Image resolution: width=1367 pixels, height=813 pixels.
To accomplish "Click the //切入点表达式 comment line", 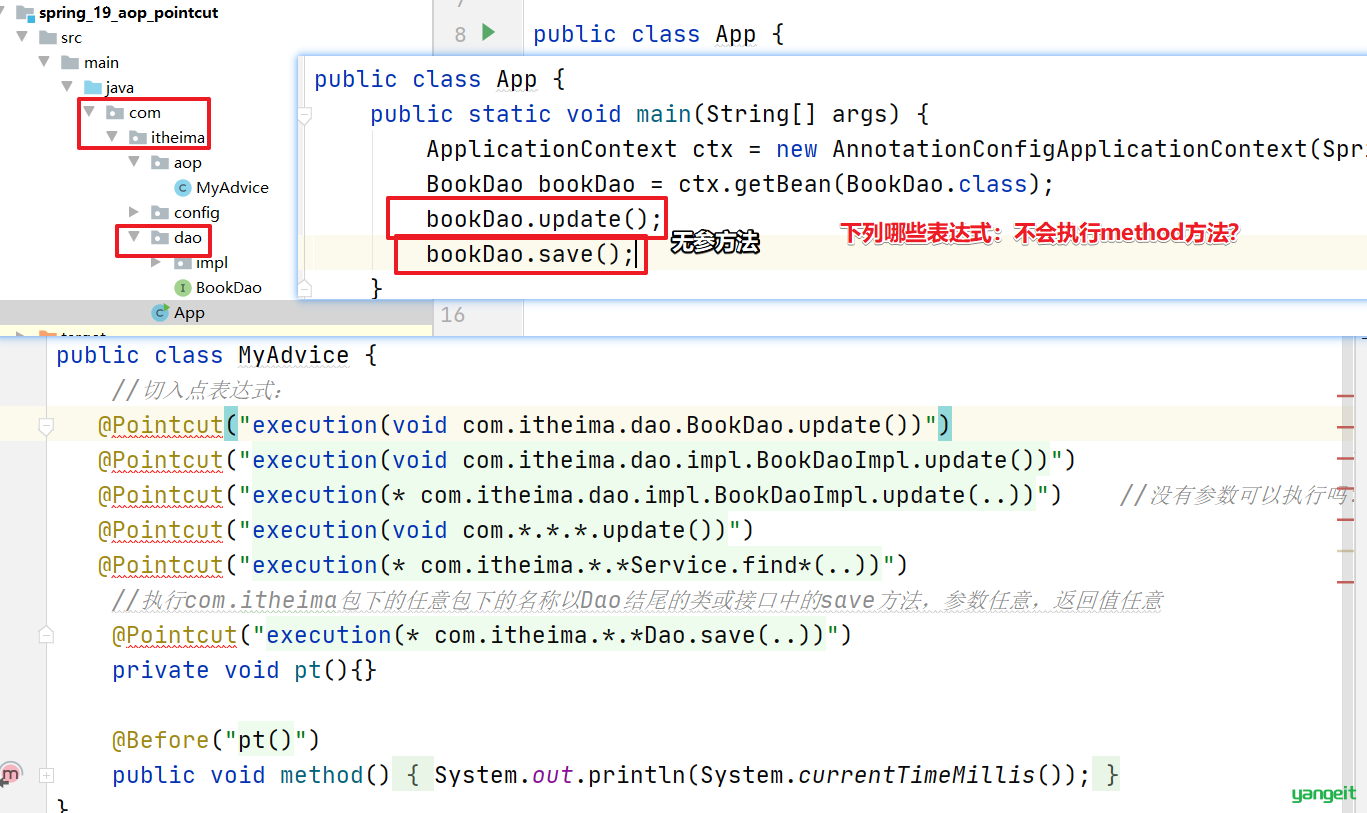I will tap(197, 390).
